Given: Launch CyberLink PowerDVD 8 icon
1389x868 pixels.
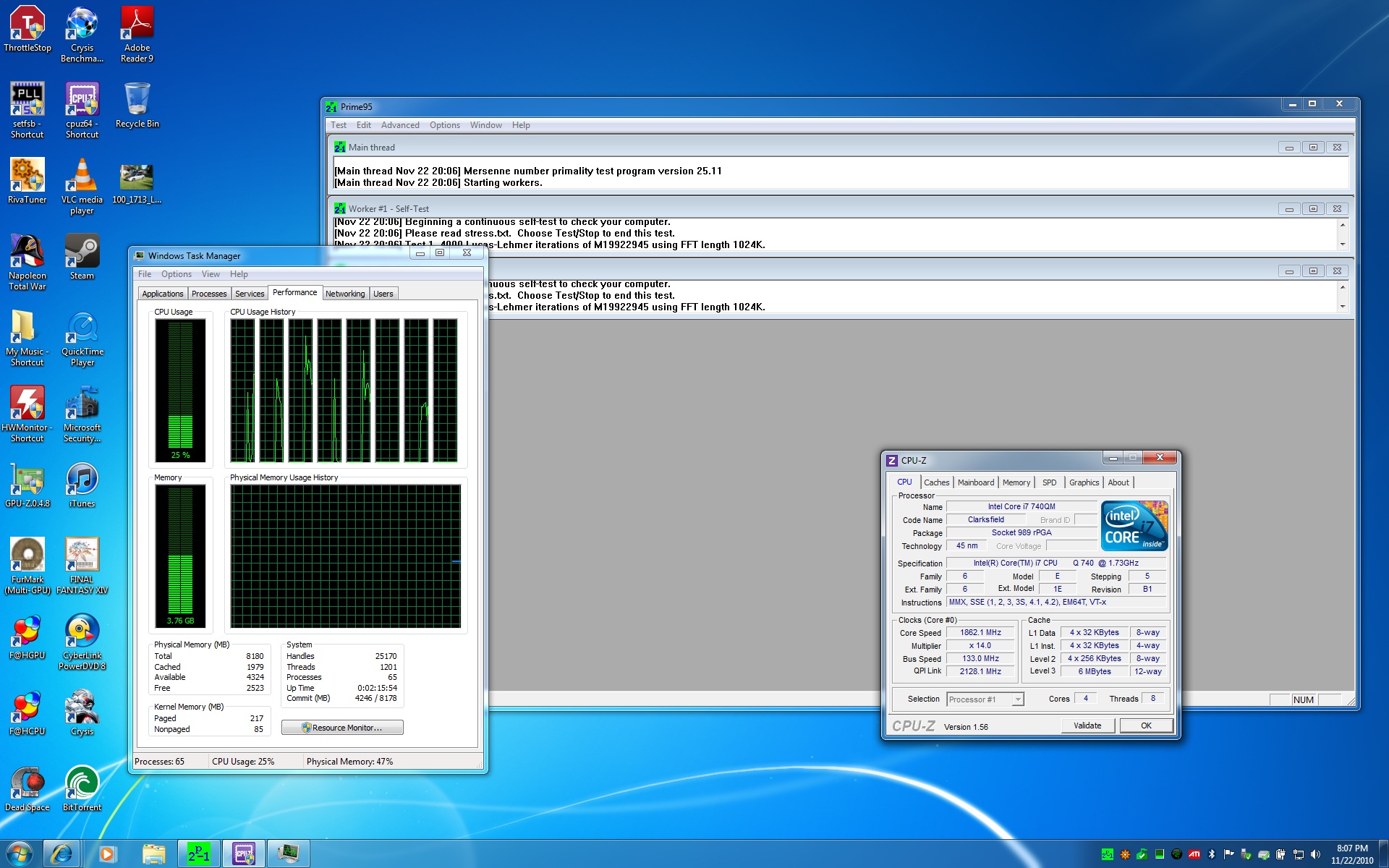Looking at the screenshot, I should pos(82,642).
